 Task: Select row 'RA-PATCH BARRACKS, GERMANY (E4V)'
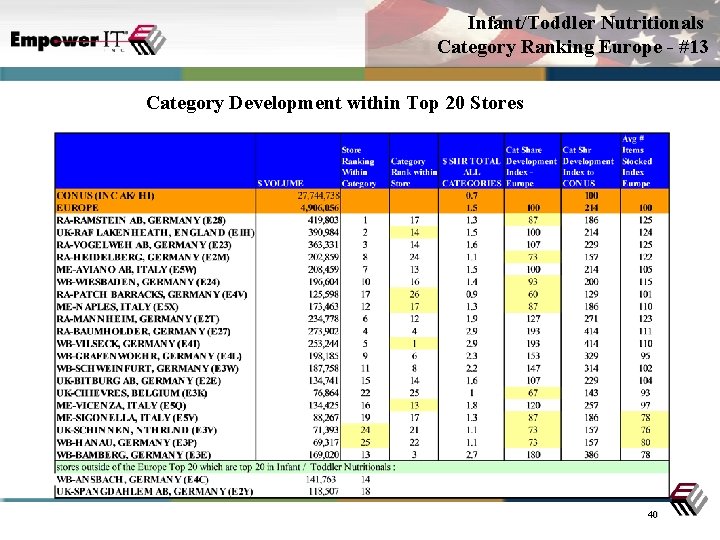point(362,294)
